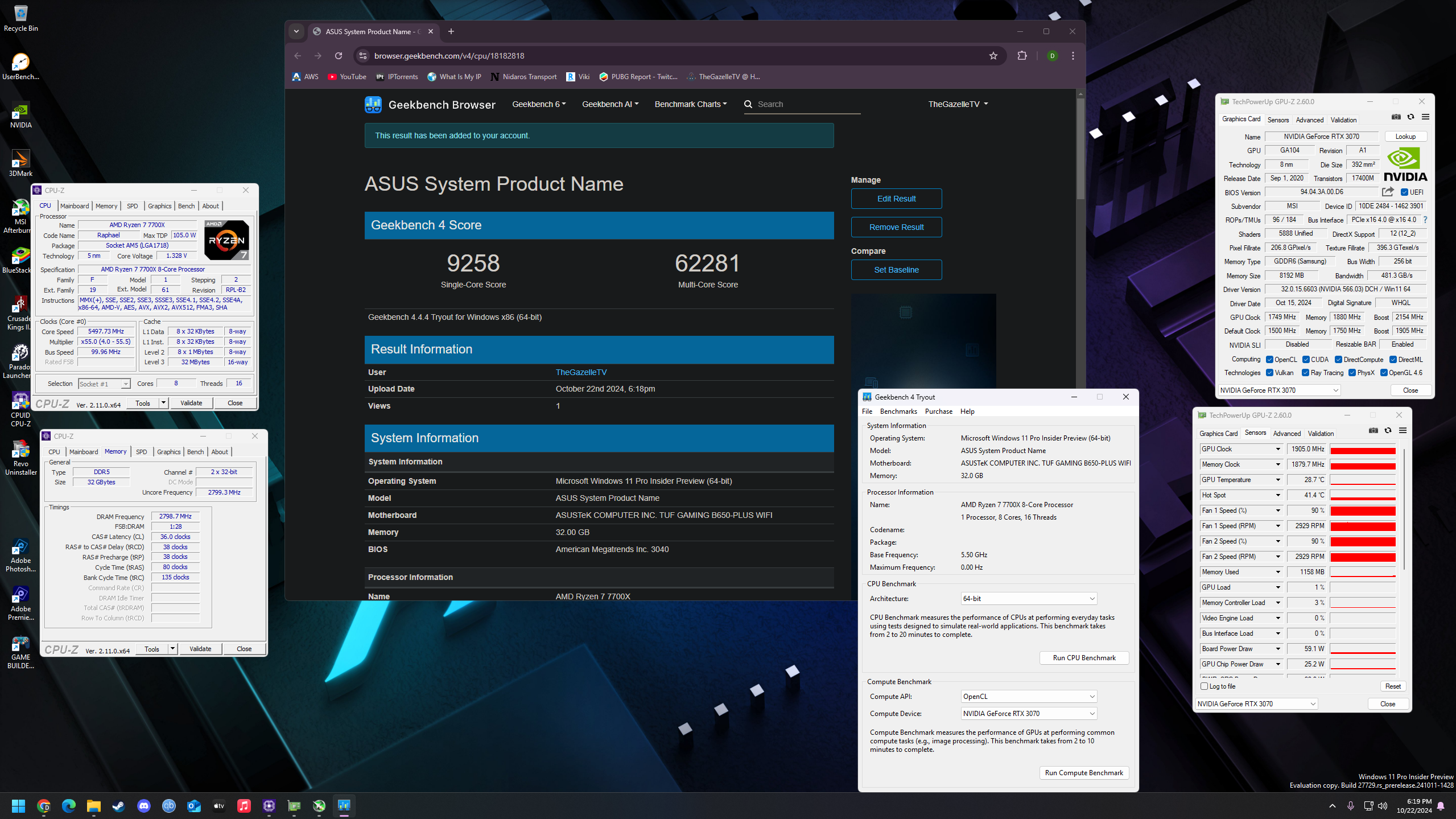Viewport: 1456px width, 819px height.
Task: Click the Steam icon in the taskbar
Action: pyautogui.click(x=118, y=805)
